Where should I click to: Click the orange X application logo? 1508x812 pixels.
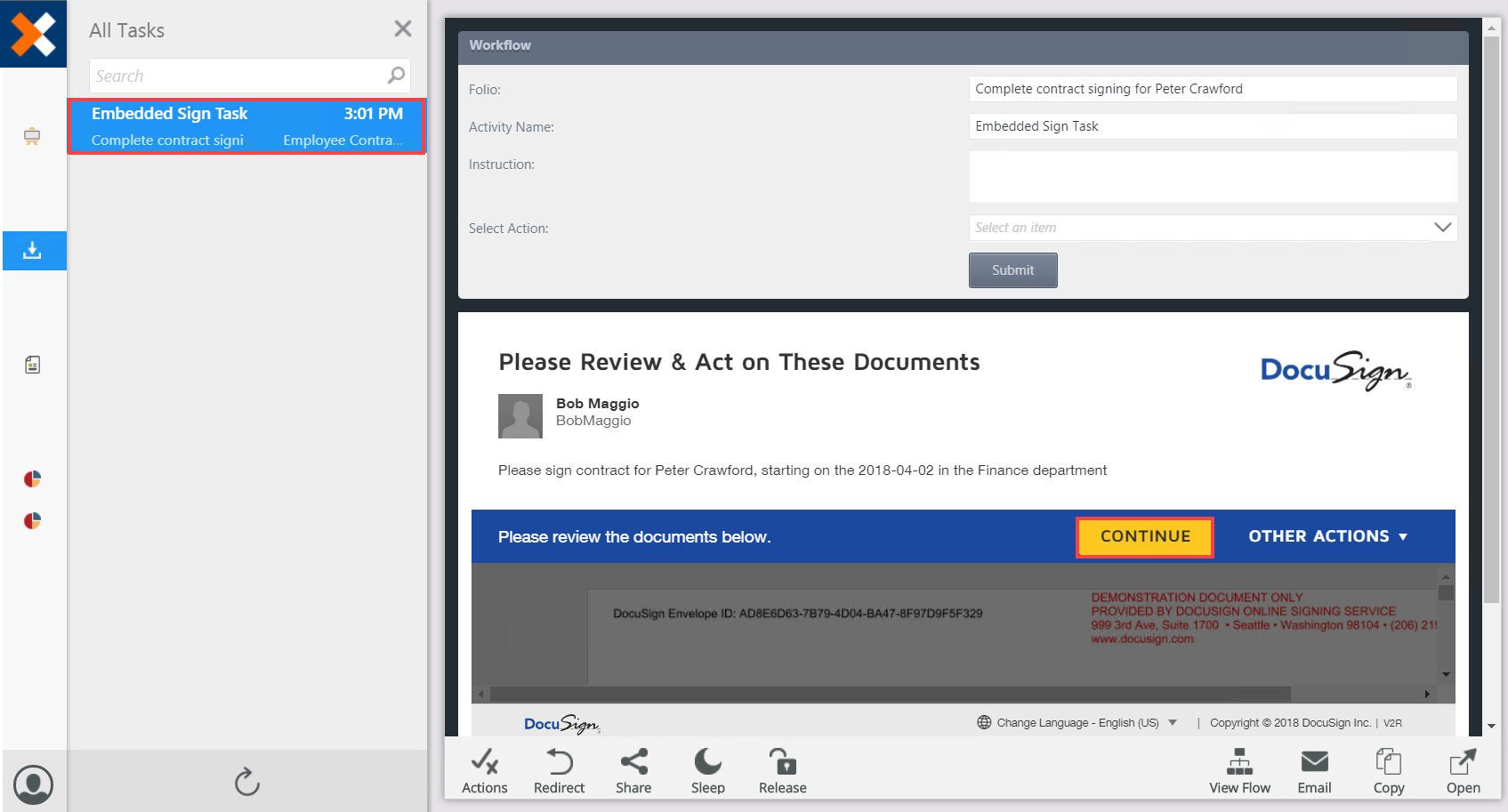tap(33, 34)
